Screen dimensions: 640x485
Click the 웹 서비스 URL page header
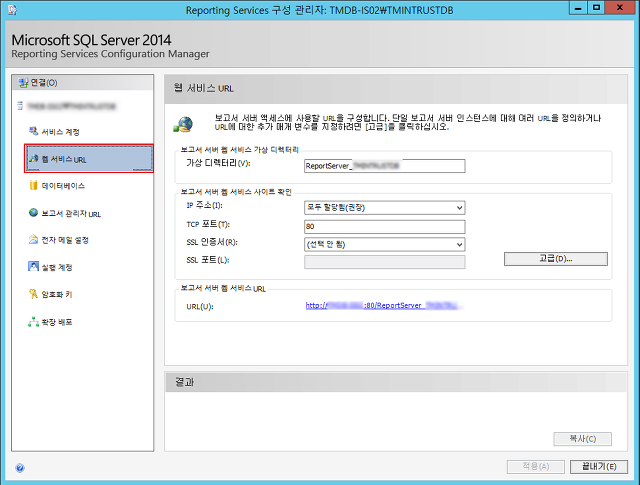click(204, 88)
